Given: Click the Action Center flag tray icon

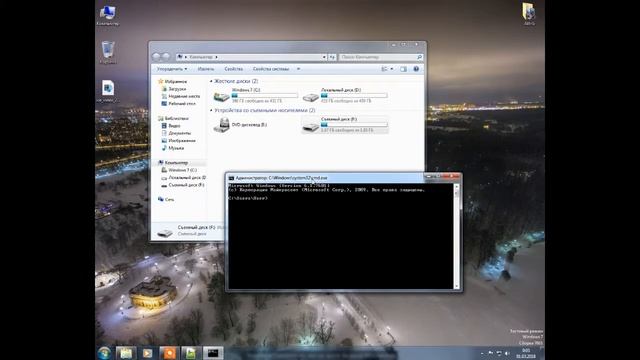Looking at the screenshot, I should (491, 353).
